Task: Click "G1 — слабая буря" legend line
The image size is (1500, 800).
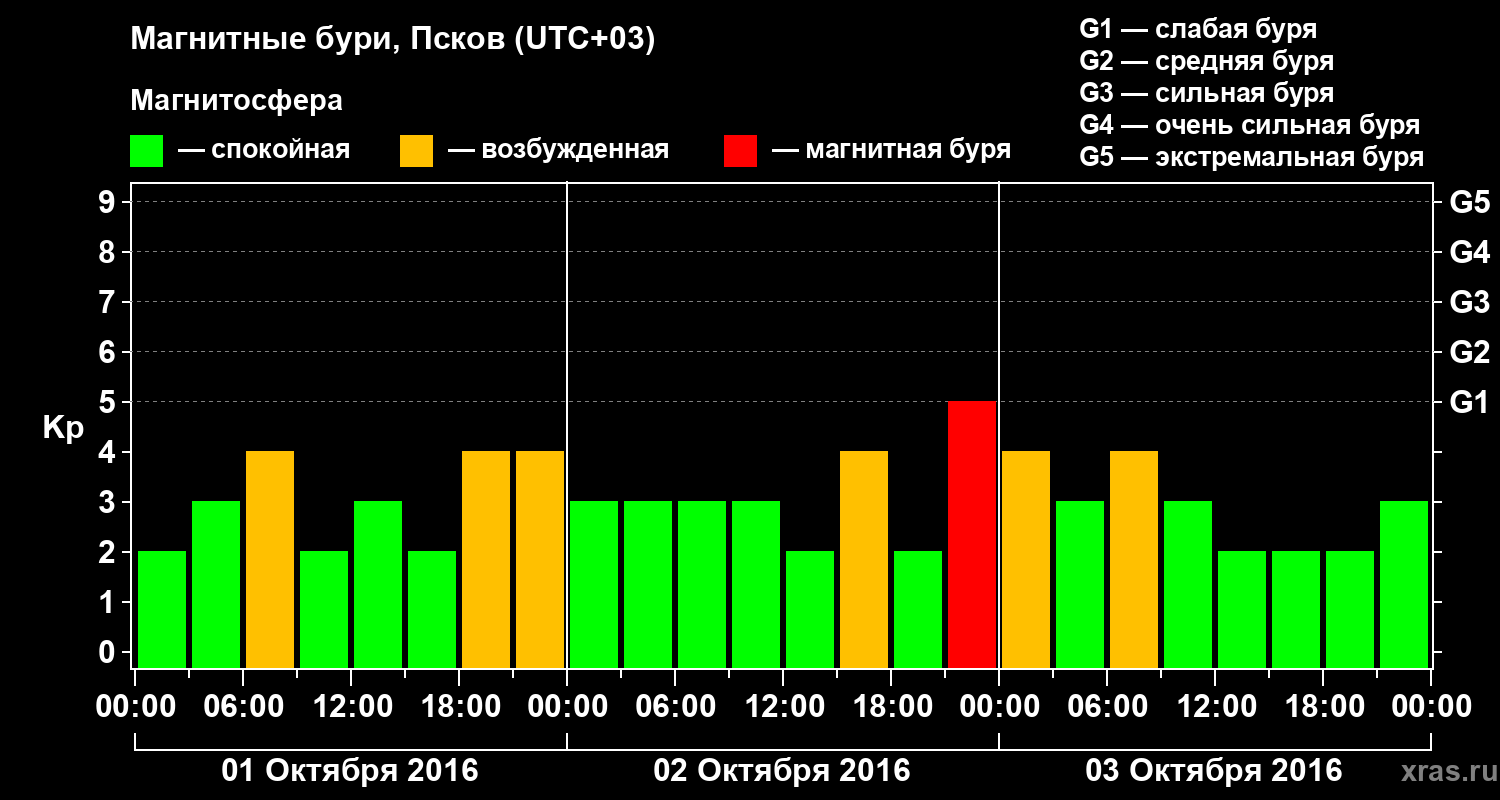Action: (1198, 29)
